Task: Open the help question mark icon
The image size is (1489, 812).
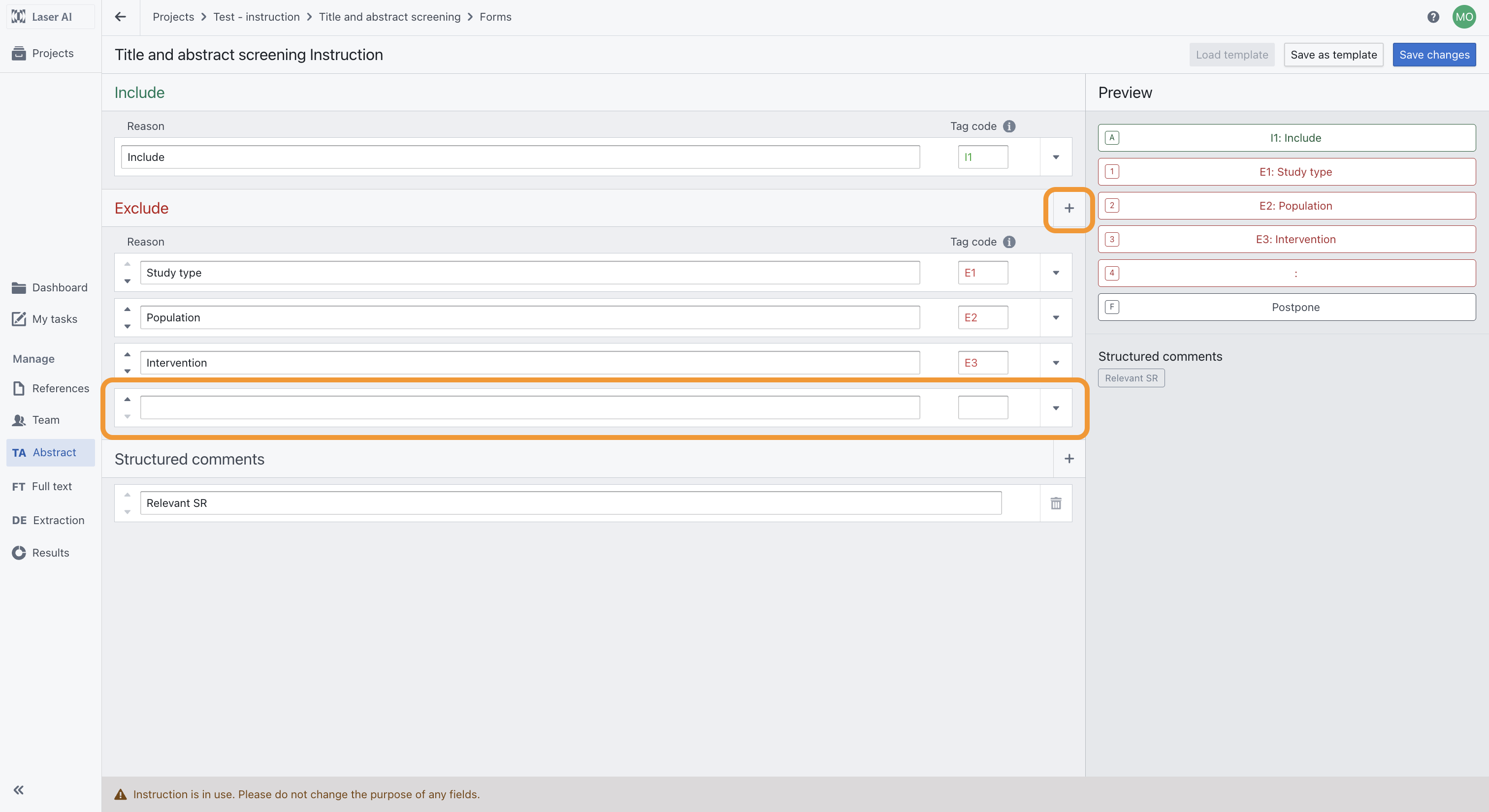Action: coord(1433,17)
